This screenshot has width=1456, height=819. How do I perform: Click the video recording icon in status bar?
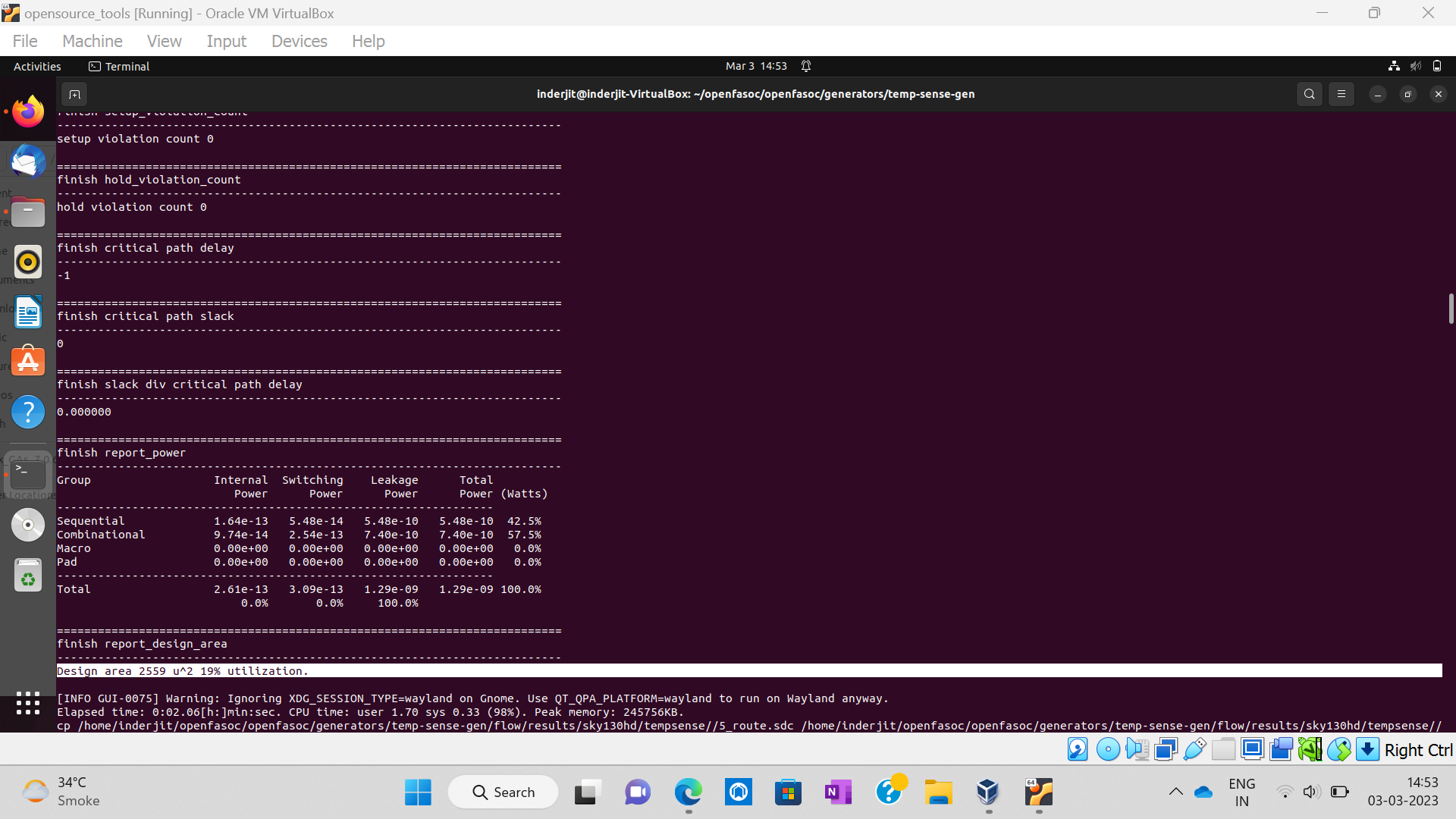[1281, 749]
